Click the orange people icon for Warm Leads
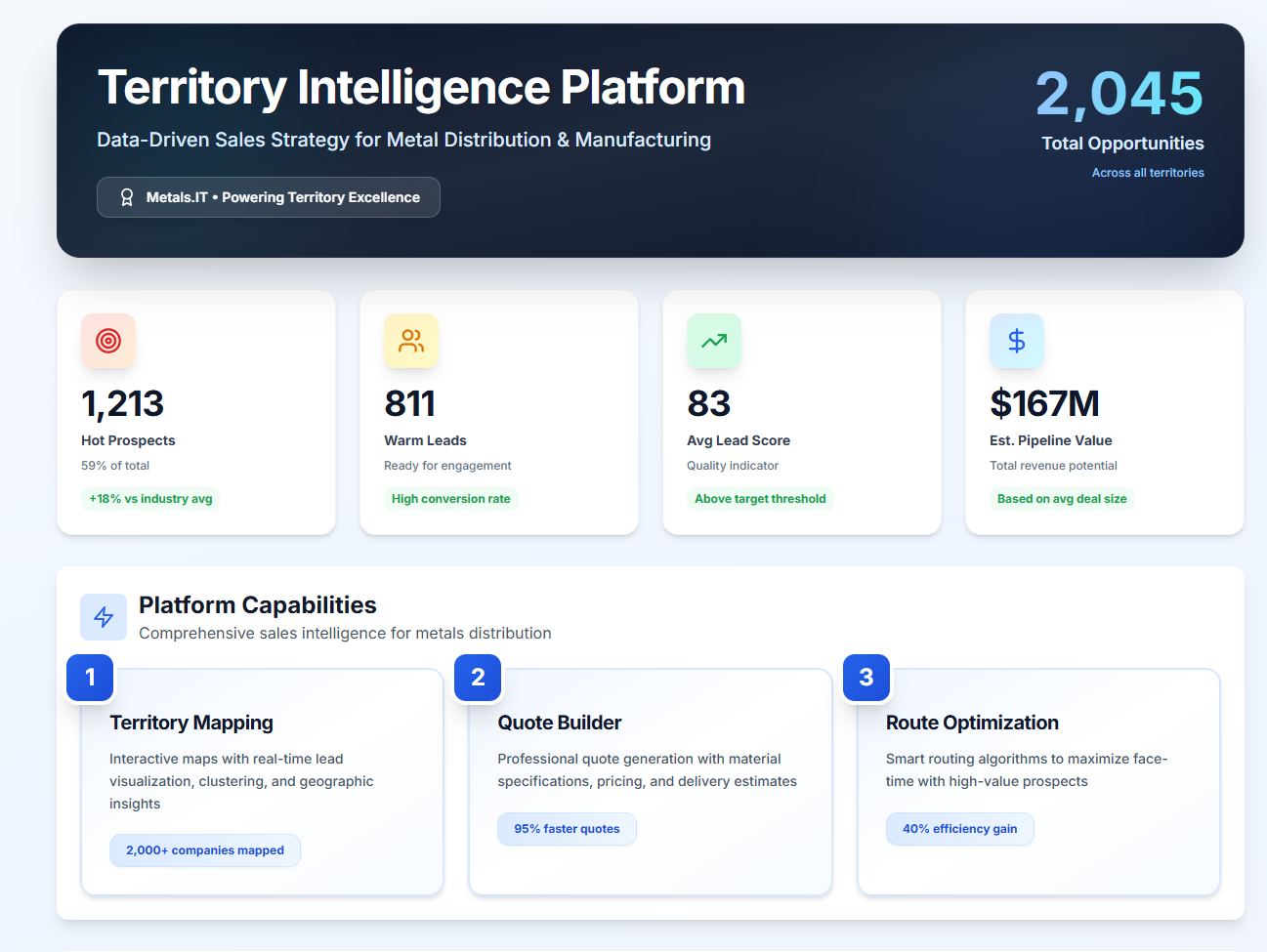The height and width of the screenshot is (952, 1267). click(x=411, y=341)
